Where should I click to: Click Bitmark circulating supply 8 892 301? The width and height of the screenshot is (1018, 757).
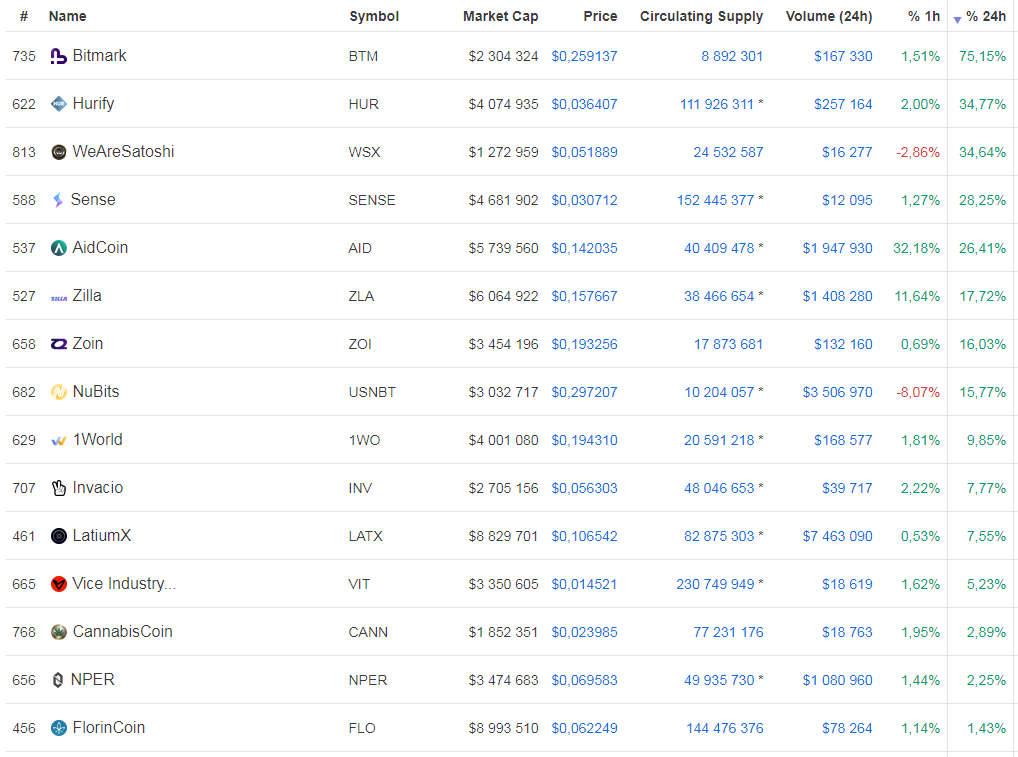pos(732,56)
